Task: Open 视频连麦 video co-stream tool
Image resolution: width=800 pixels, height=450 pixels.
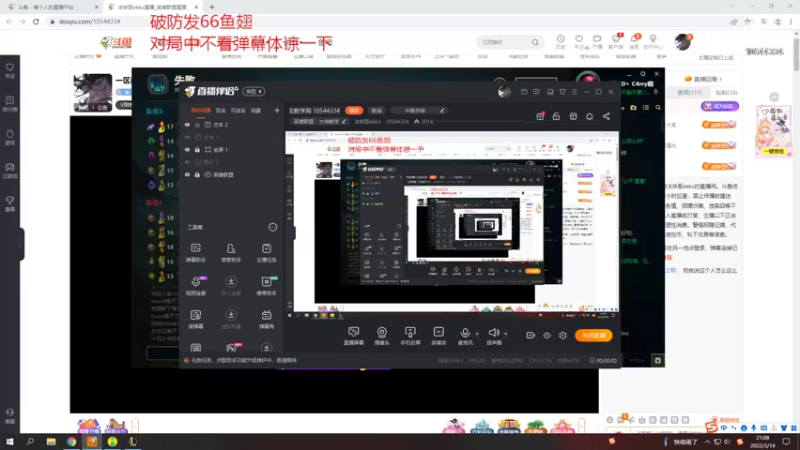Action: 195,286
